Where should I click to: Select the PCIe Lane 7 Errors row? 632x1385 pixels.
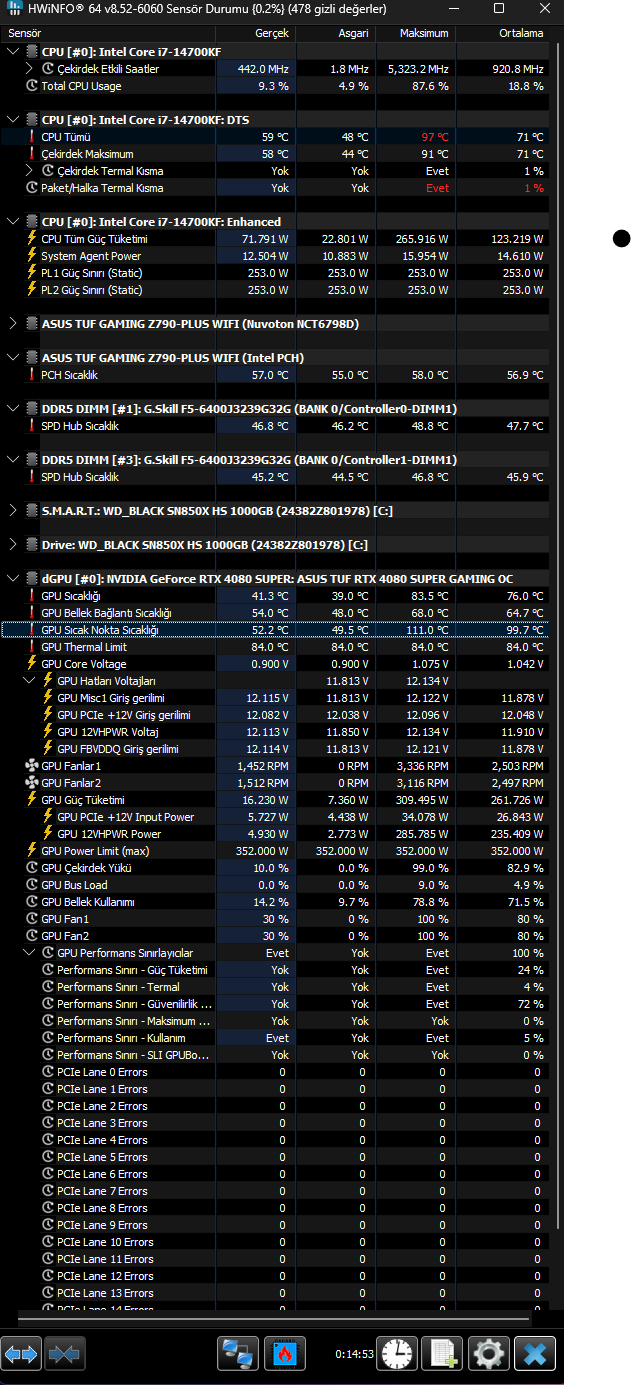275,1191
